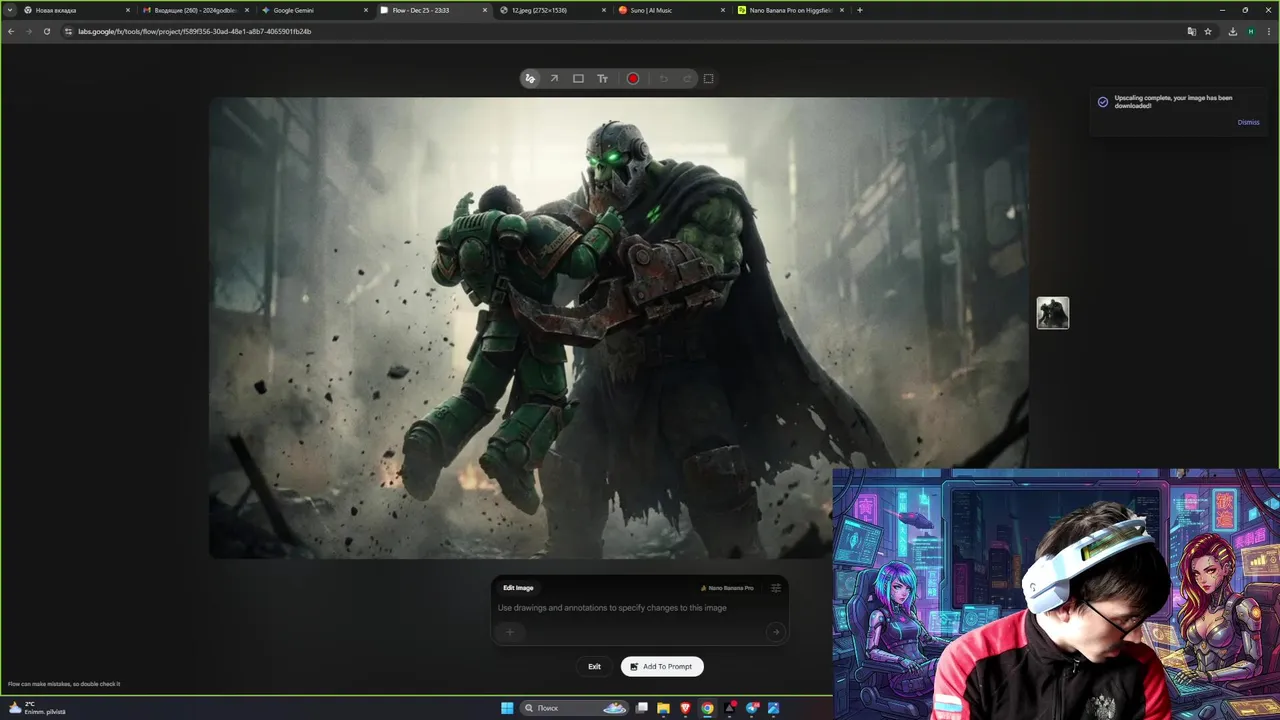The width and height of the screenshot is (1280, 720).
Task: Open the Windows Start menu
Action: (507, 708)
